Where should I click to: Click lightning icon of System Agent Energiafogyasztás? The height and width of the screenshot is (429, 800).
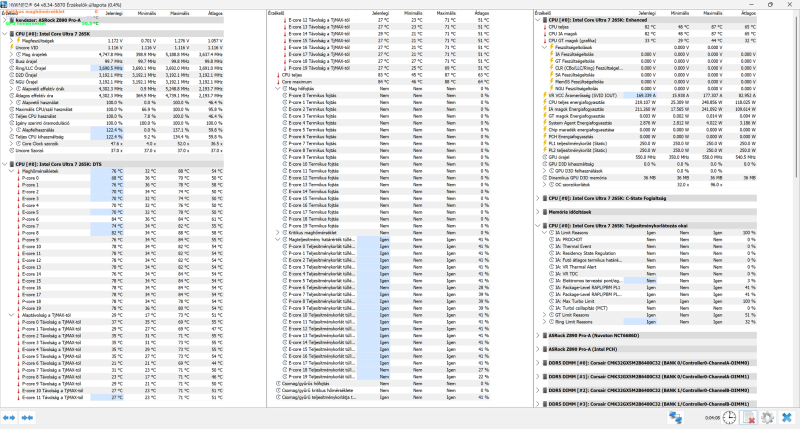(x=544, y=123)
